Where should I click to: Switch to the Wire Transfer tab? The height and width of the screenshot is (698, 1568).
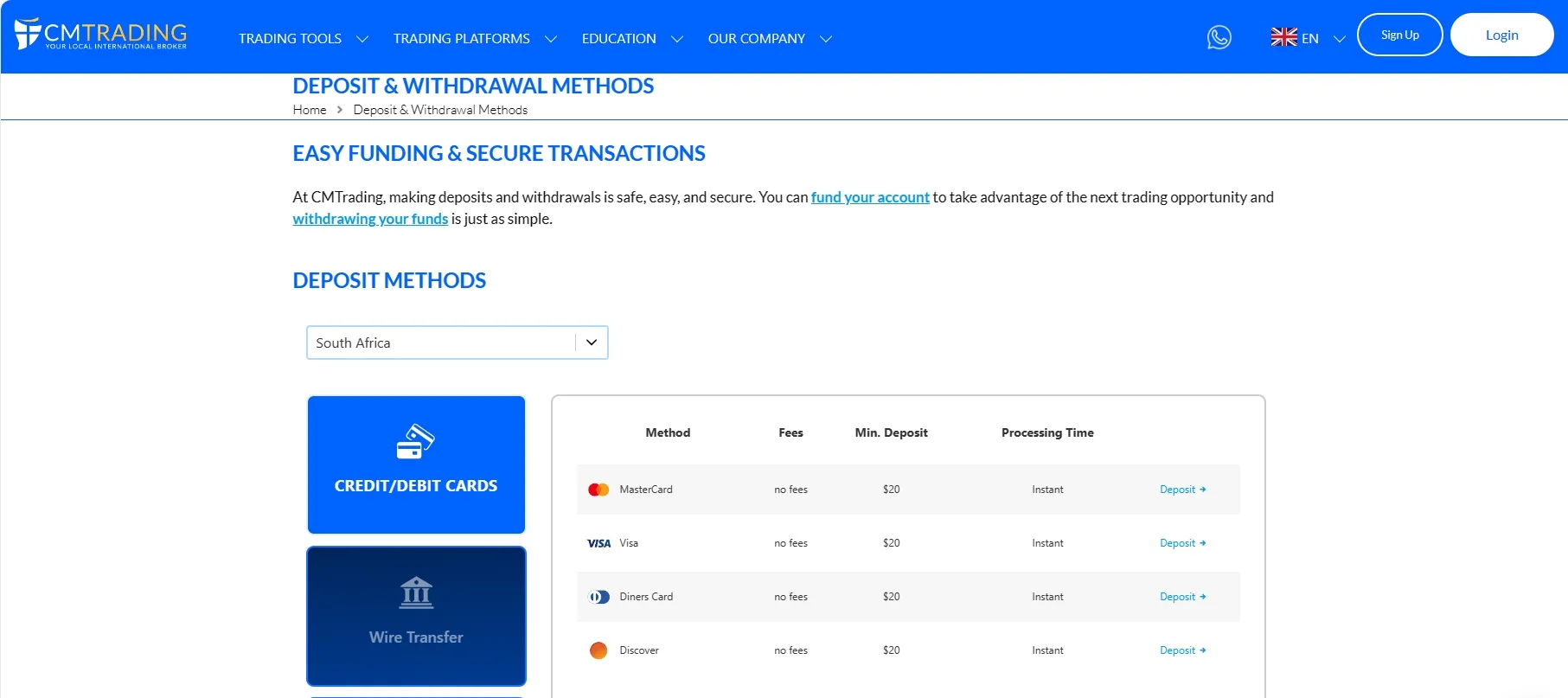(x=416, y=616)
